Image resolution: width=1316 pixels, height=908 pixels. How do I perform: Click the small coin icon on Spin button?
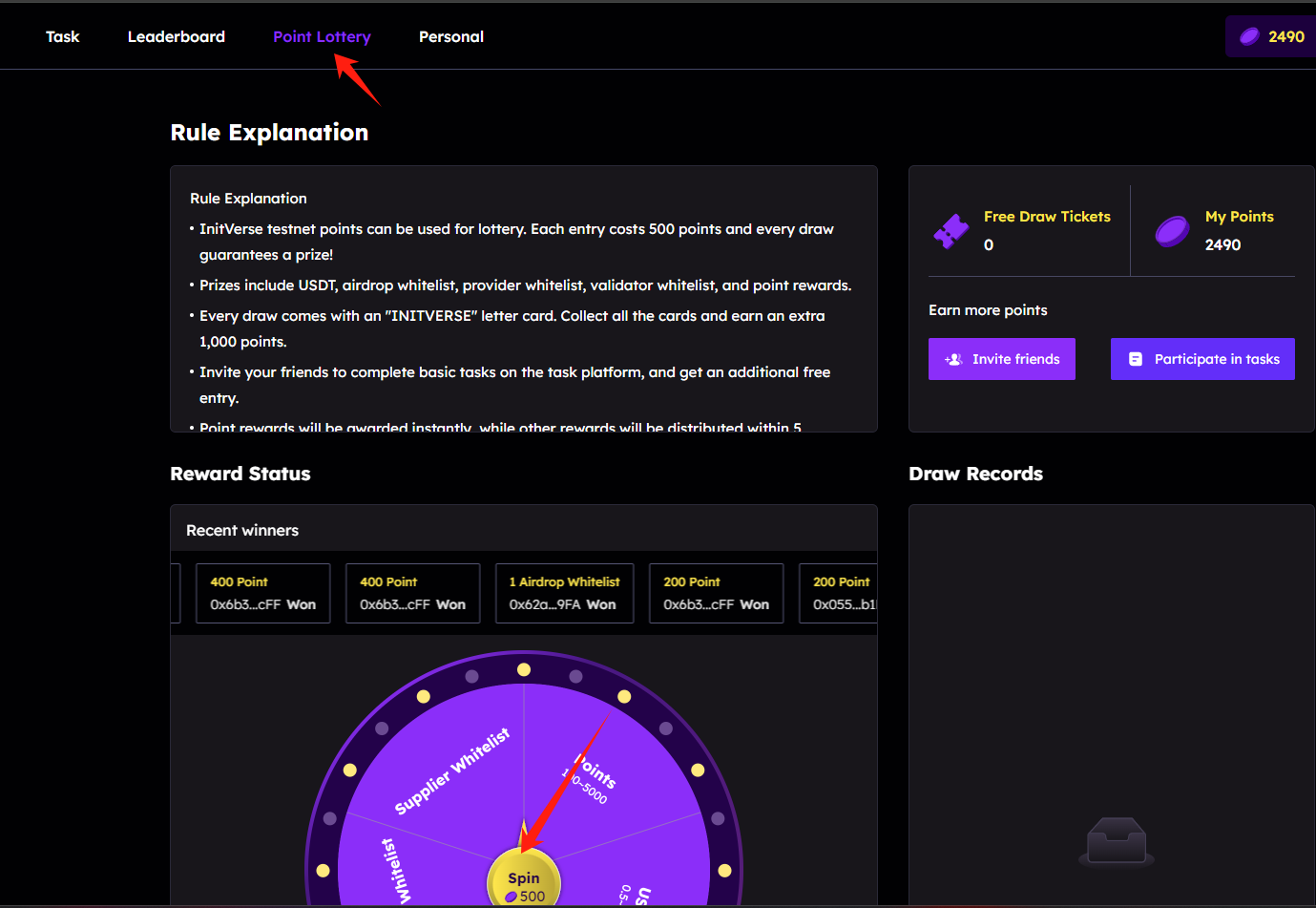click(x=512, y=897)
